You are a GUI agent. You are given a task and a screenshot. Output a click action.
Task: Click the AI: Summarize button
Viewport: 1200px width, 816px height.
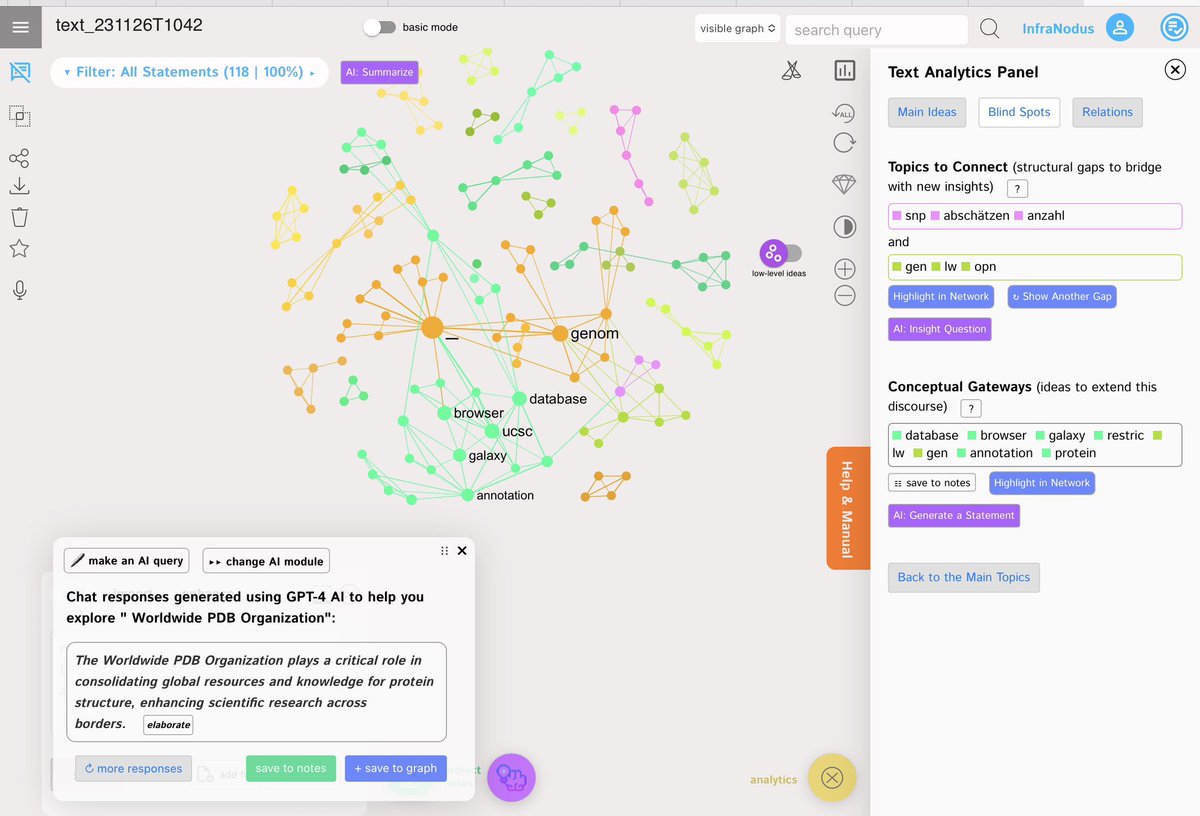379,72
